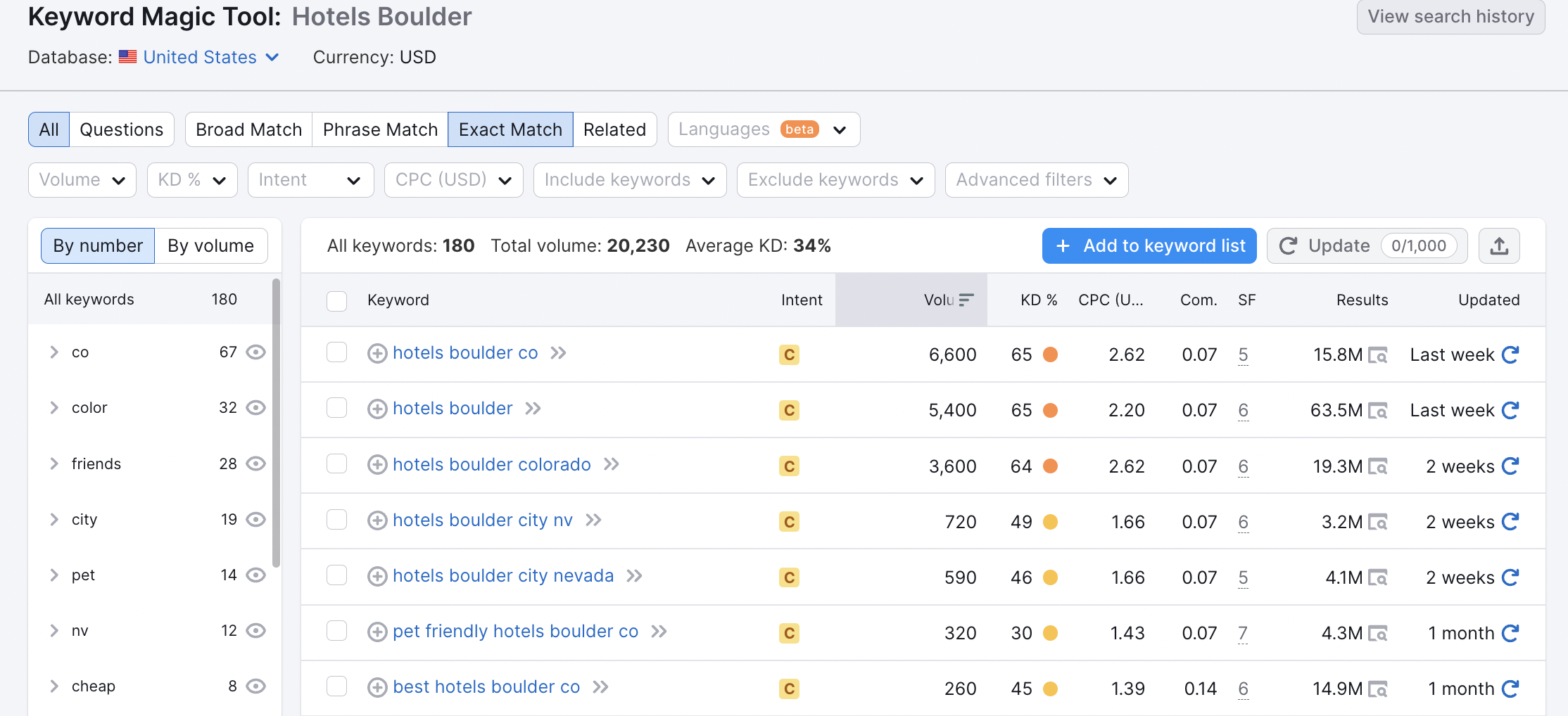
Task: Click the export upload icon button
Action: [x=1499, y=246]
